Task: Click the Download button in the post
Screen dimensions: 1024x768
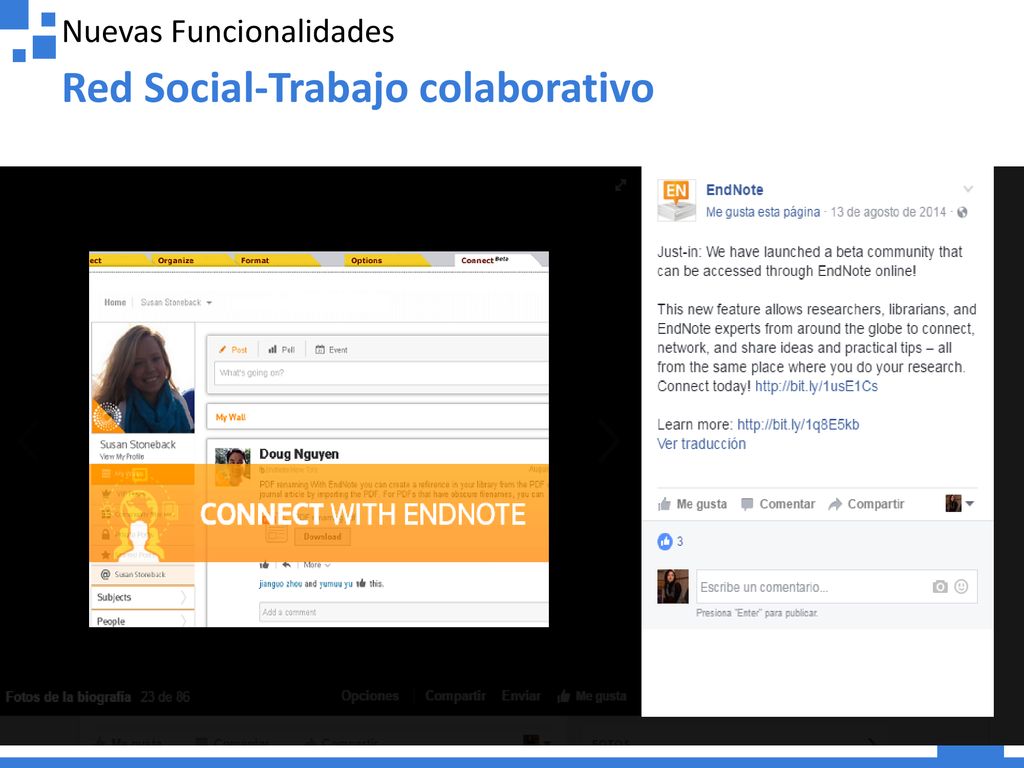Action: coord(322,536)
